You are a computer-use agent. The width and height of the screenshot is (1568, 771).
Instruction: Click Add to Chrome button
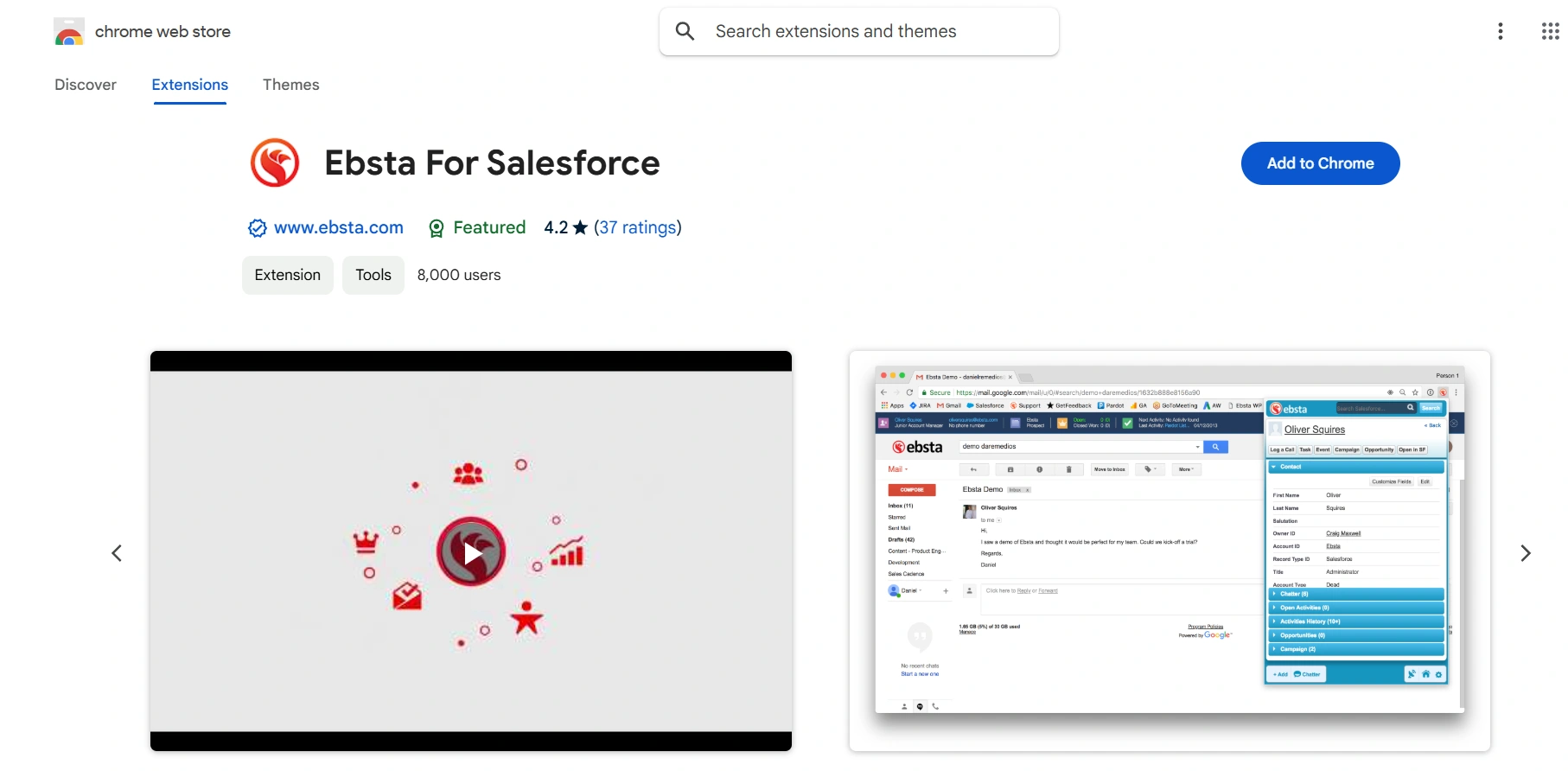1320,163
